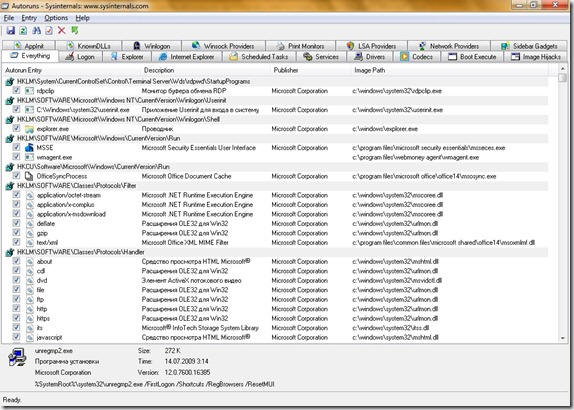Click the red Delete X toolbar icon
This screenshot has width=574, height=410.
click(62, 30)
